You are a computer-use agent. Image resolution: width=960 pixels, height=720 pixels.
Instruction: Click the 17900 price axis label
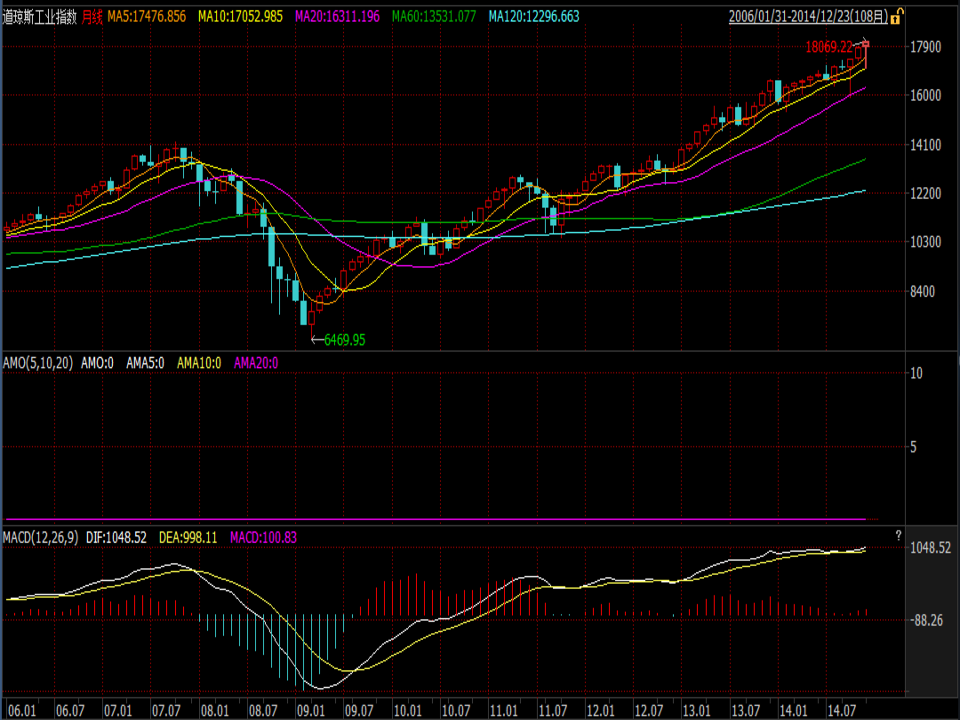(x=926, y=47)
